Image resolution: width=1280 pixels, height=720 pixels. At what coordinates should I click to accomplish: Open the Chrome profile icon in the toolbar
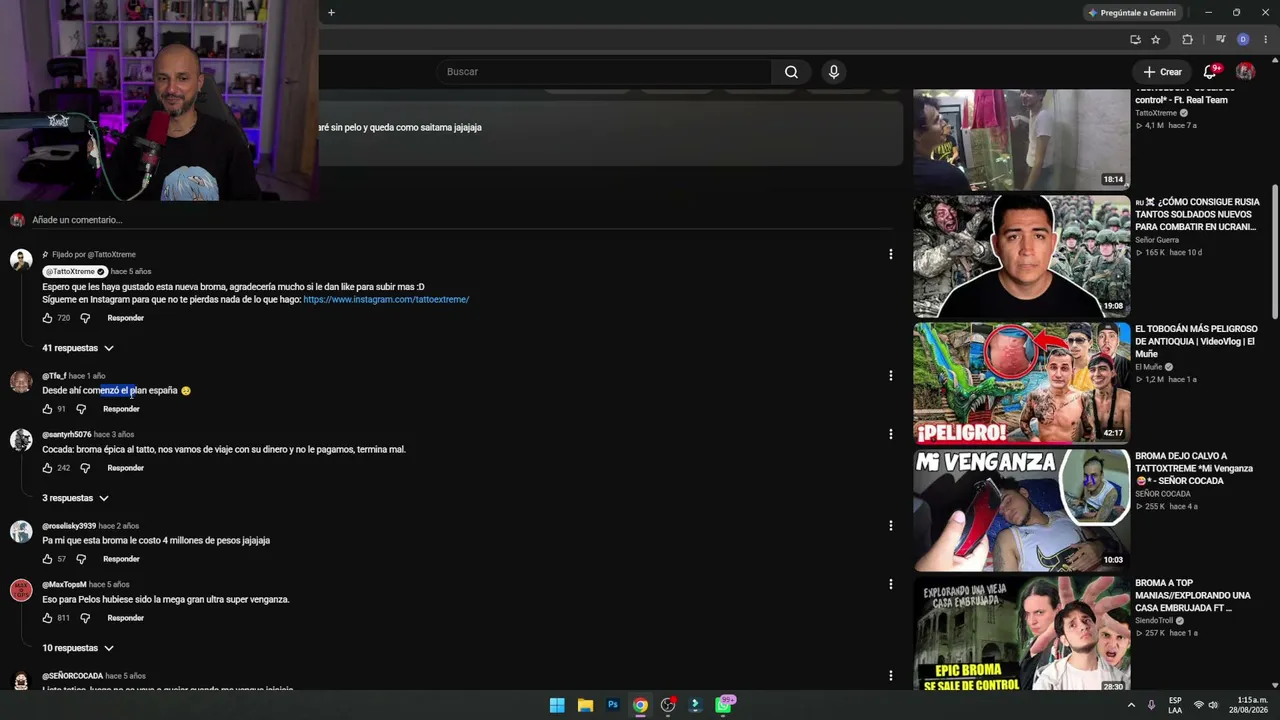tap(1243, 40)
